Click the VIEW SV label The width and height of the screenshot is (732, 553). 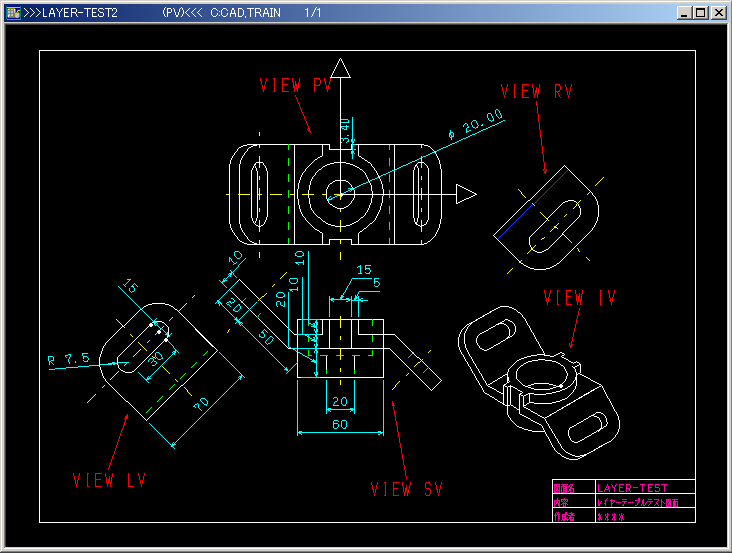pyautogui.click(x=406, y=489)
